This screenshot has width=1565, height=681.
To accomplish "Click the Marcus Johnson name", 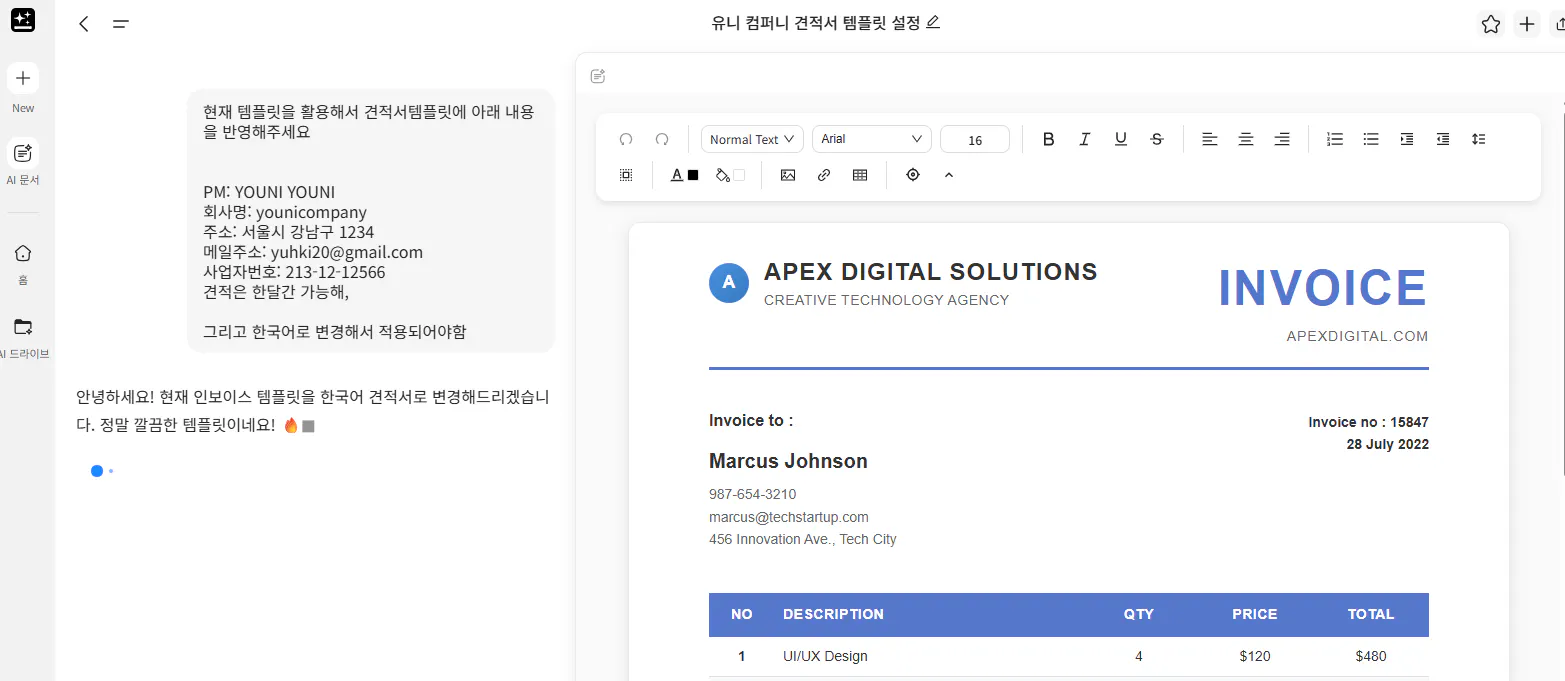I will 788,461.
